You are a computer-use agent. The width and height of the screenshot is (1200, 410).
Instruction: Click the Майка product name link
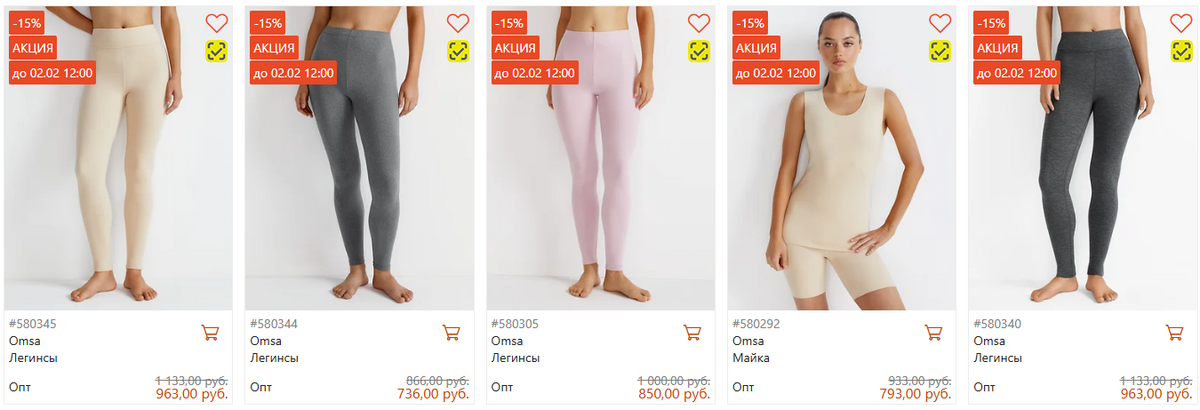pyautogui.click(x=748, y=358)
